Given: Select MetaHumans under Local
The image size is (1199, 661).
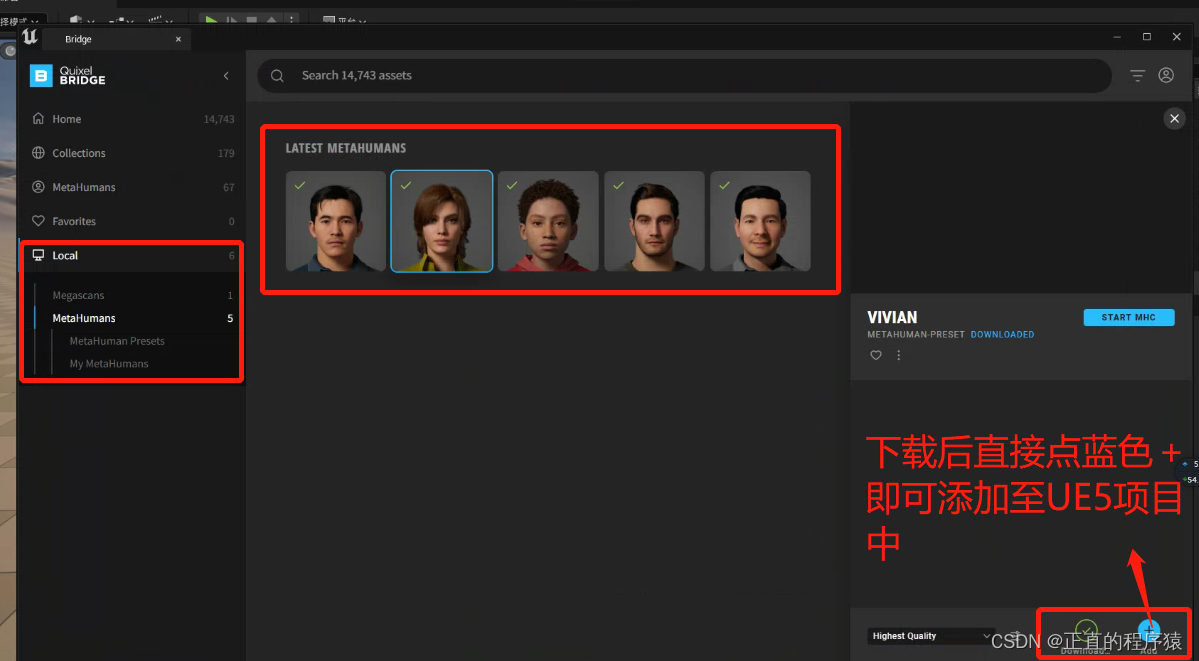Looking at the screenshot, I should (x=84, y=318).
